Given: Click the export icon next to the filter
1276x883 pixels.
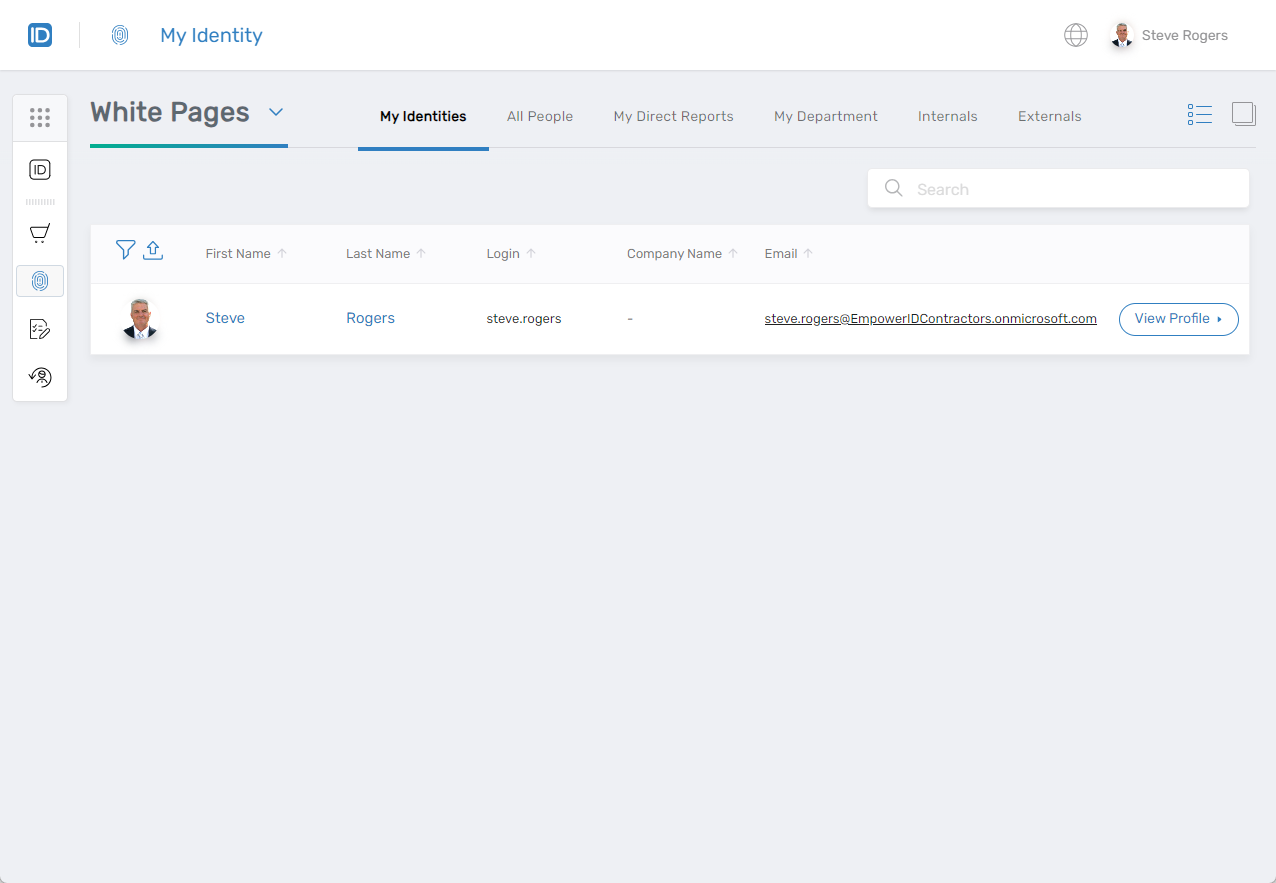Looking at the screenshot, I should (x=153, y=250).
